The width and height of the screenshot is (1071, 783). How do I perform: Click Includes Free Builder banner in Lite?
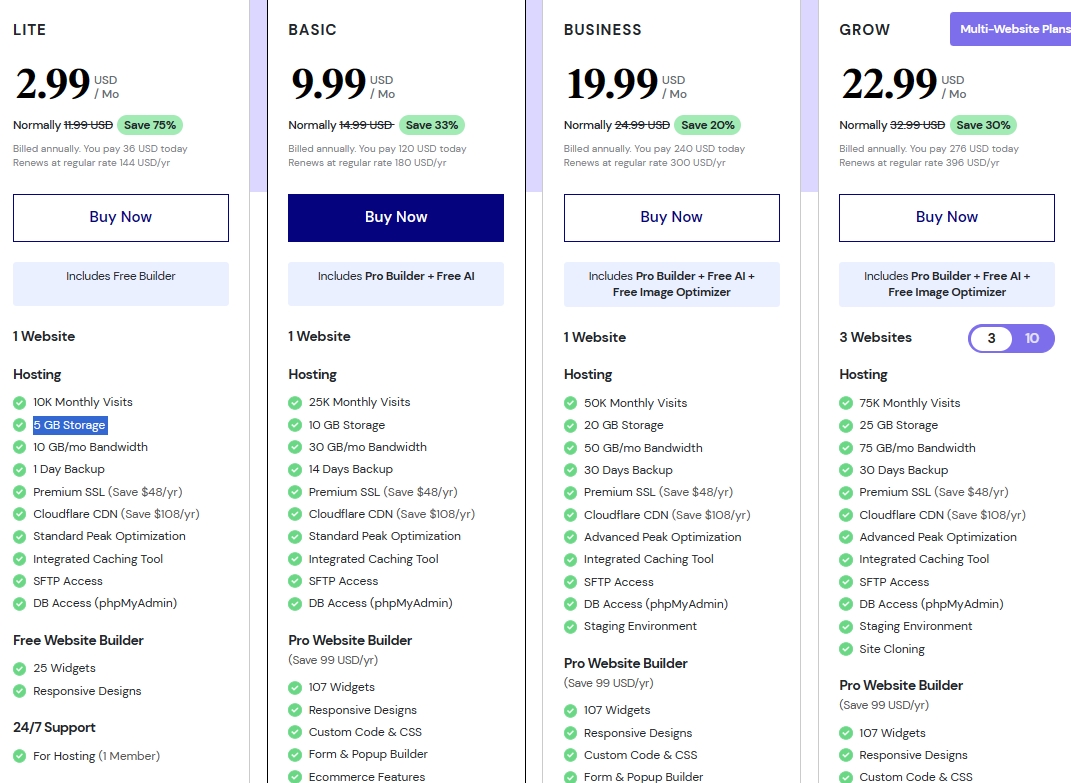click(121, 277)
